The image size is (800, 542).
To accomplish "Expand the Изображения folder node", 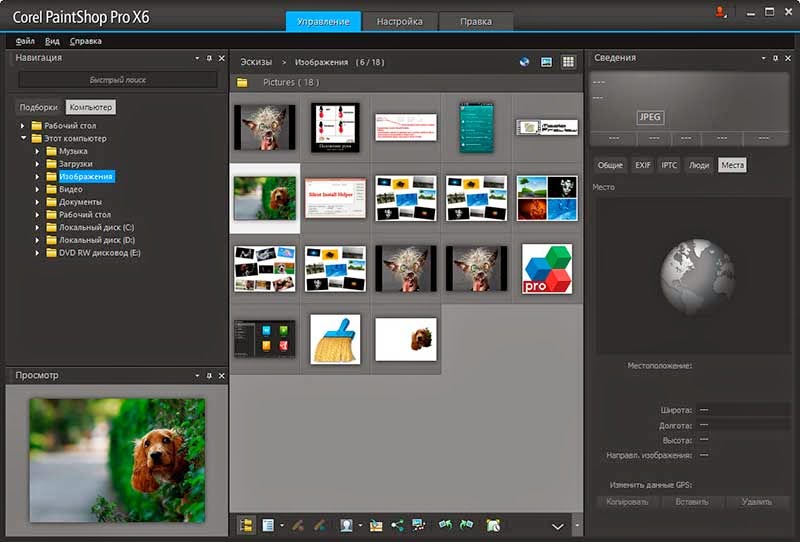I will coord(37,177).
